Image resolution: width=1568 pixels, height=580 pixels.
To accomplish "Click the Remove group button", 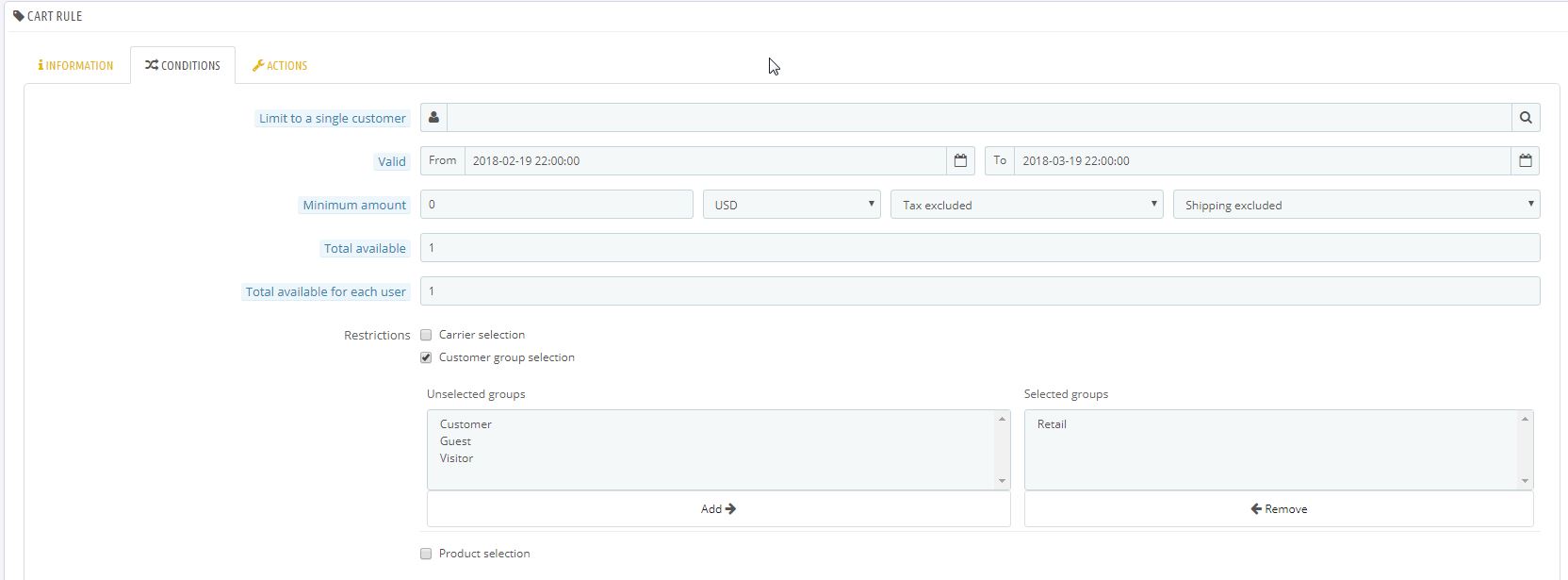I will tap(1279, 509).
